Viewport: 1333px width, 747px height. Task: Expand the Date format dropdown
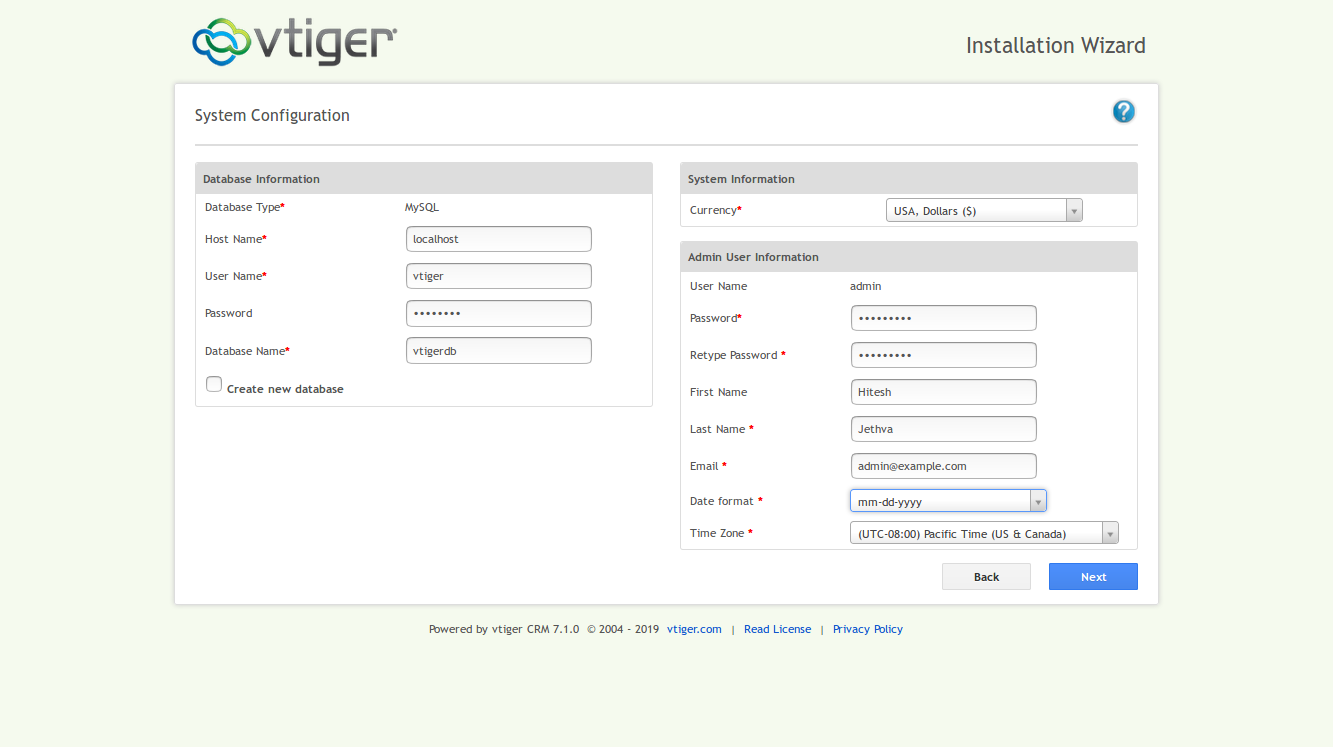(948, 501)
